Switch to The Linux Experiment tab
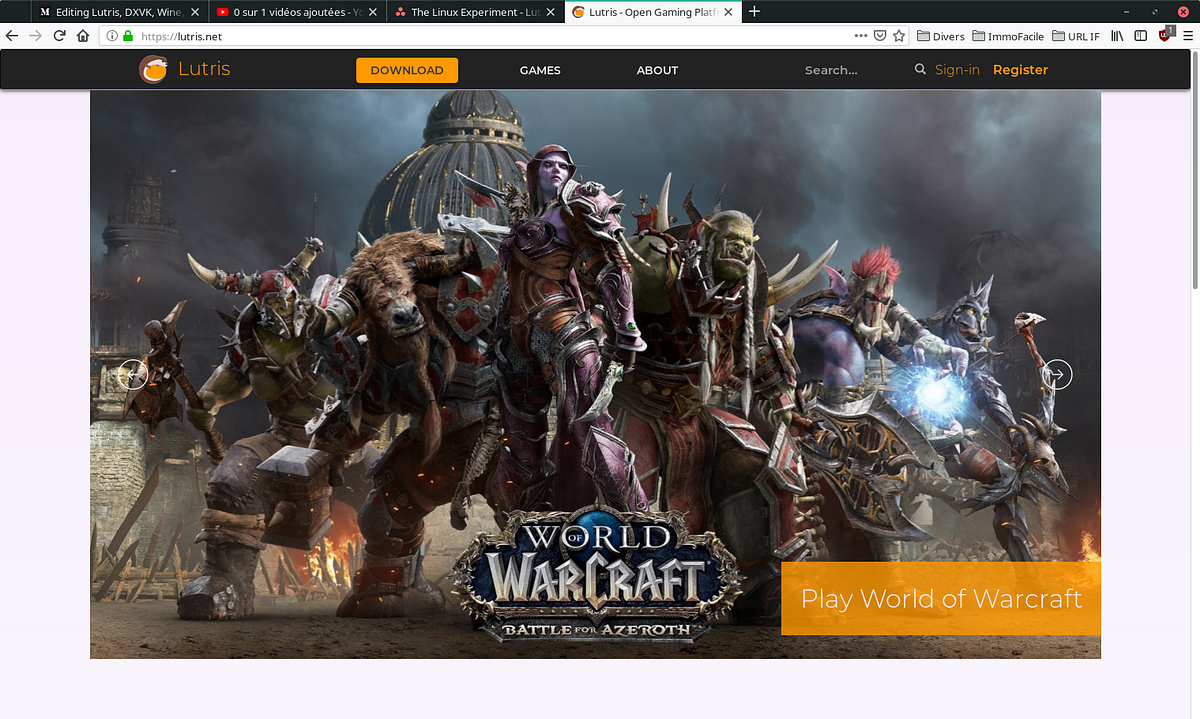This screenshot has width=1200, height=719. tap(474, 12)
